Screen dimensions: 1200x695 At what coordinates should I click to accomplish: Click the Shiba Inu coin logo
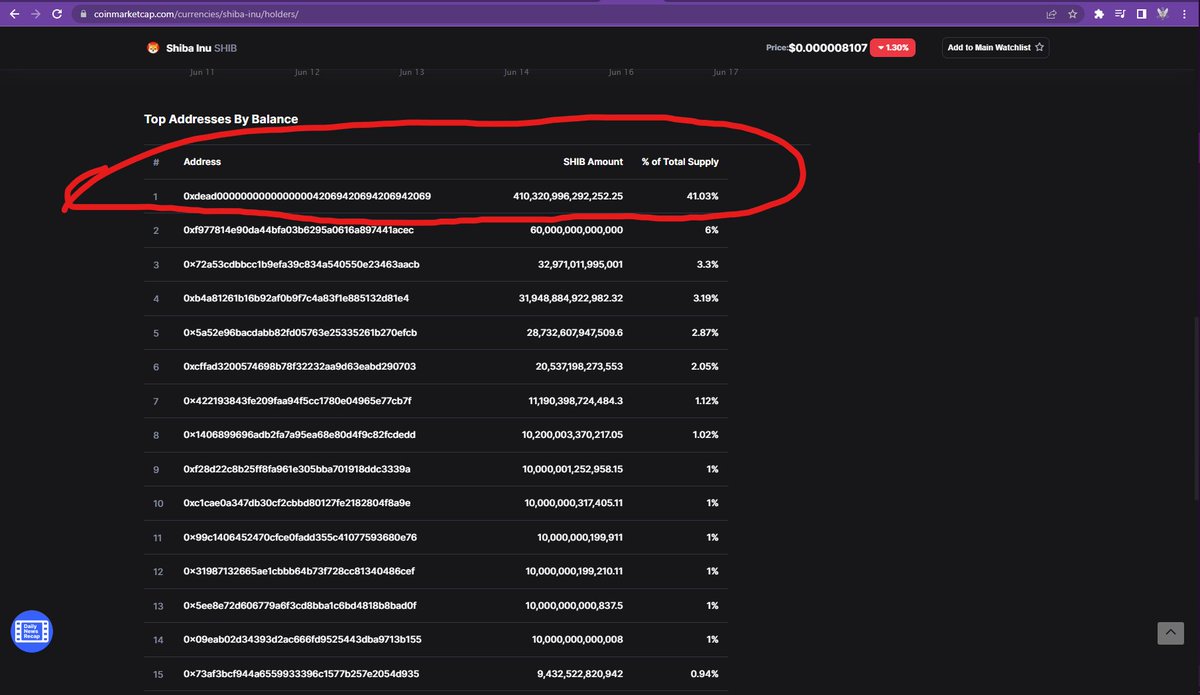[154, 47]
